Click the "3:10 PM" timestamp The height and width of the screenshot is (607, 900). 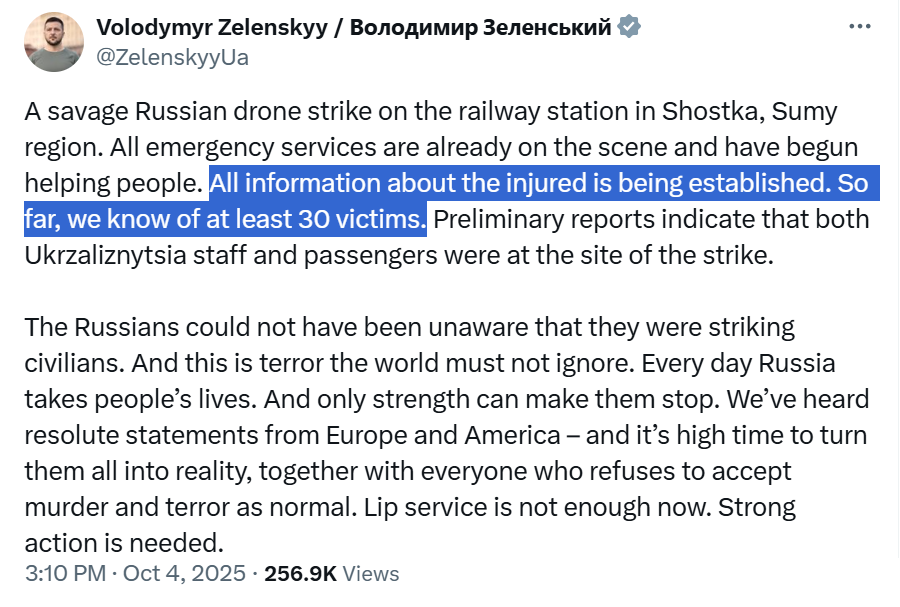point(63,574)
